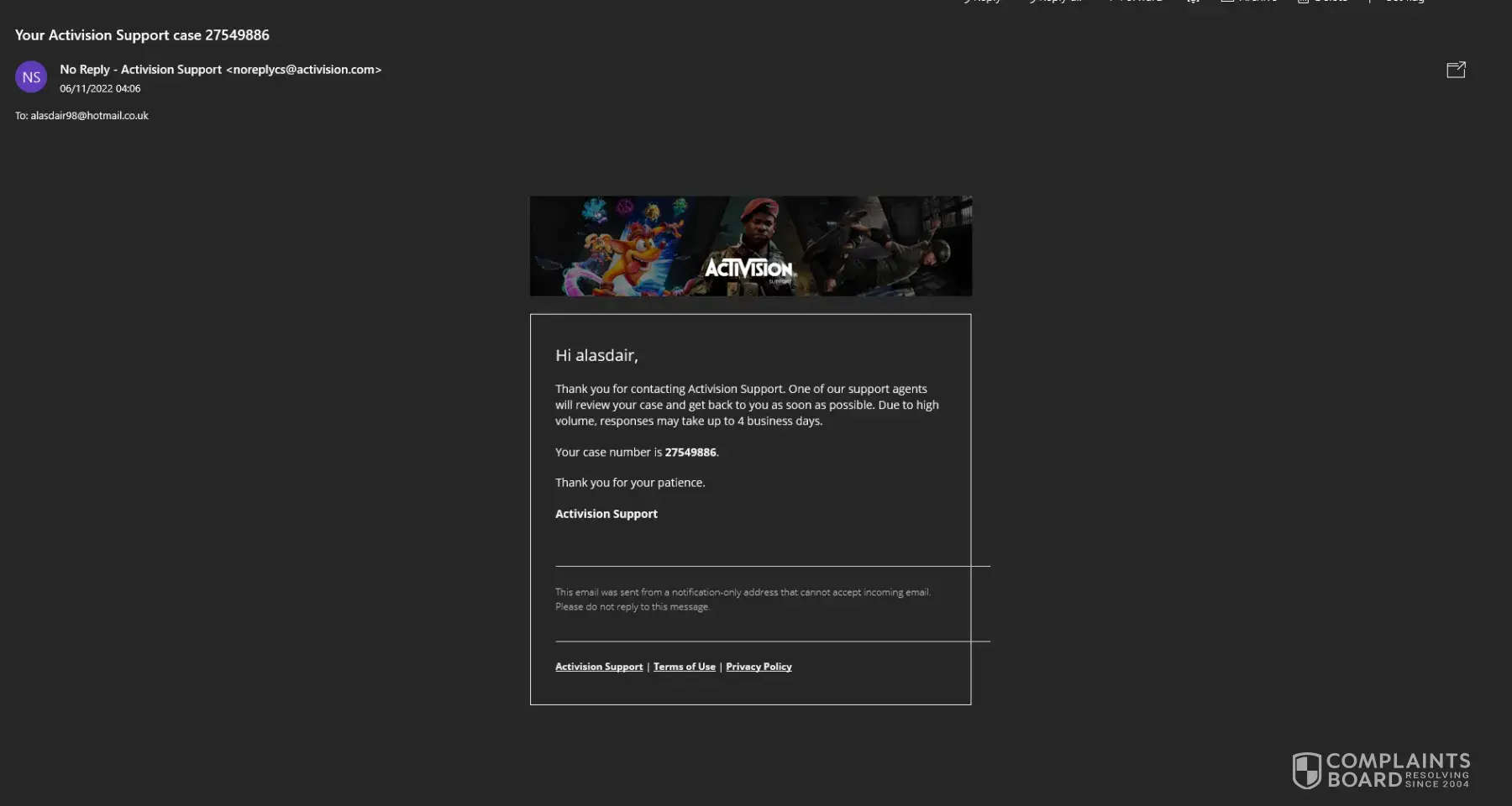Click the Activision banner image
This screenshot has width=1512, height=806.
click(751, 246)
